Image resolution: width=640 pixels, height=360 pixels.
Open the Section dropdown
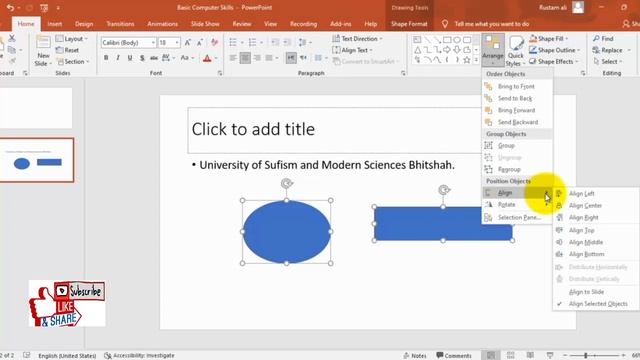[x=73, y=62]
